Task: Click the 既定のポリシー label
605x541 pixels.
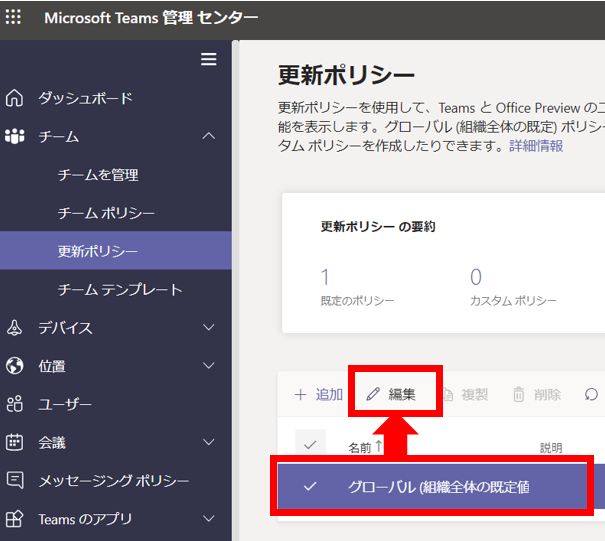Action: pyautogui.click(x=357, y=301)
